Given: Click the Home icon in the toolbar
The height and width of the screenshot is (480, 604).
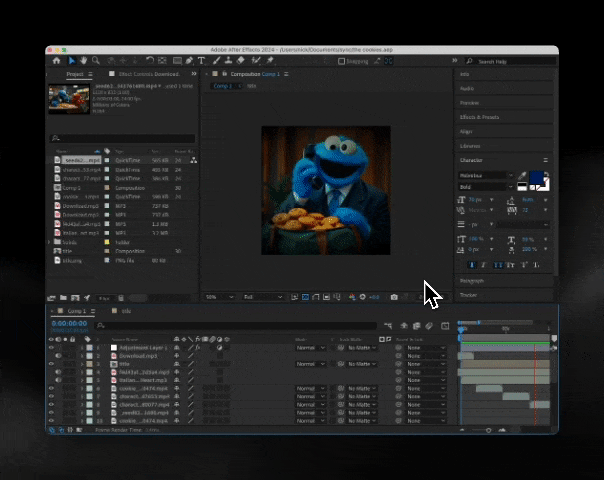Looking at the screenshot, I should click(x=57, y=60).
